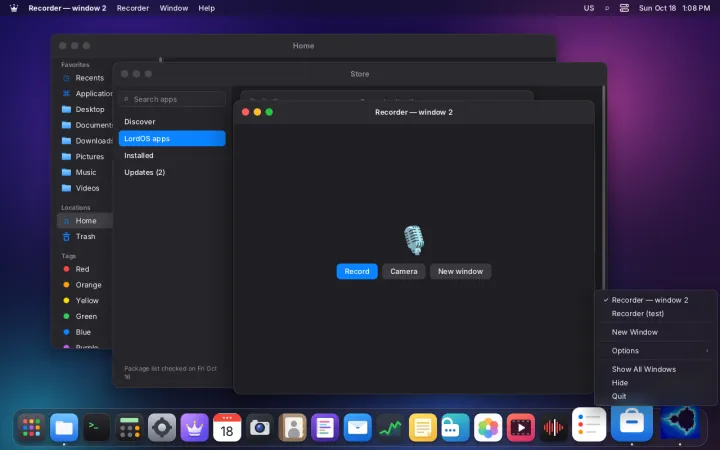Open the Mandelbrot fractal dock icon
The height and width of the screenshot is (450, 720).
680,422
